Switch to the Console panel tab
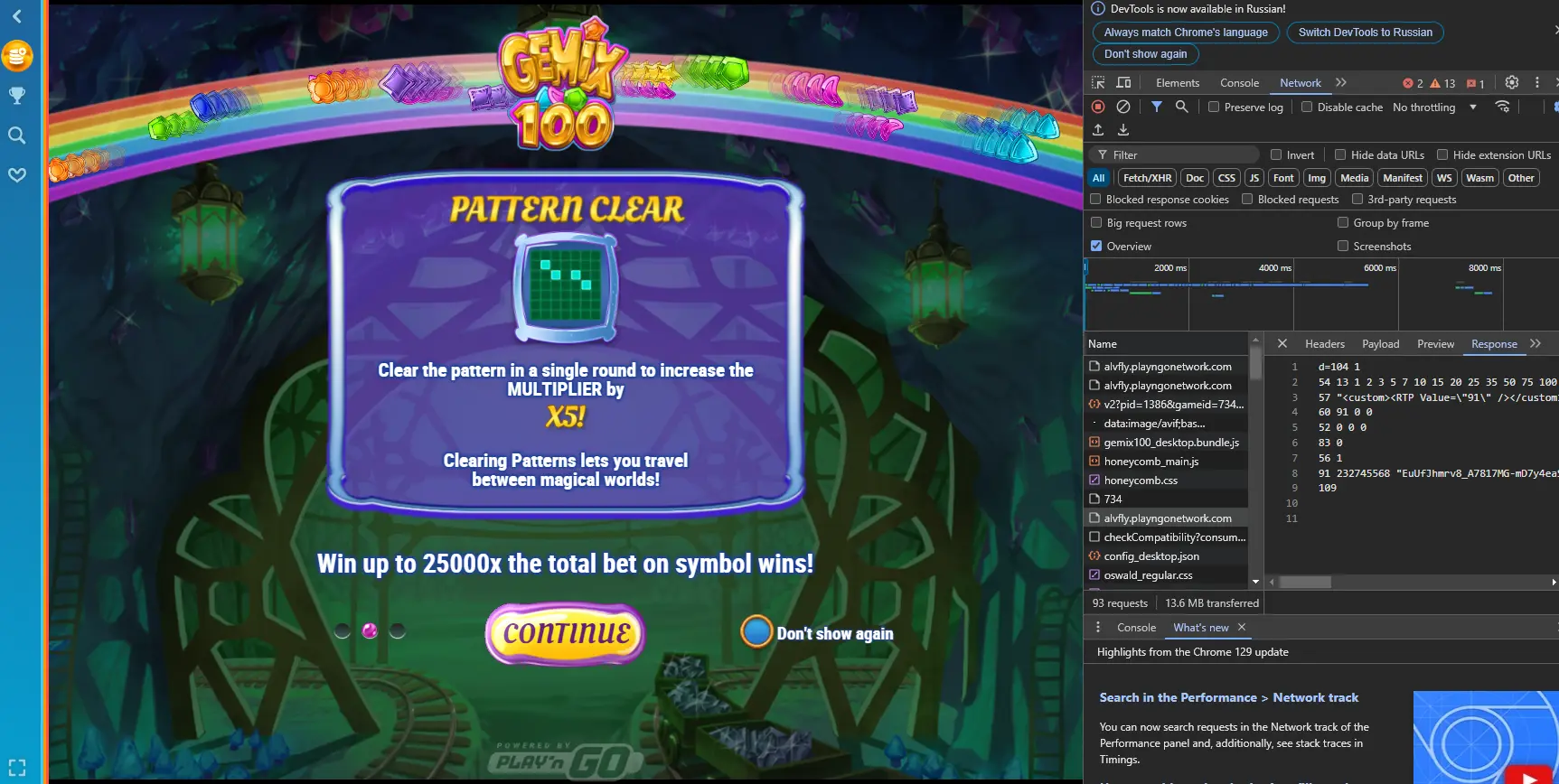Screen dimensions: 1559x784 click(1239, 82)
